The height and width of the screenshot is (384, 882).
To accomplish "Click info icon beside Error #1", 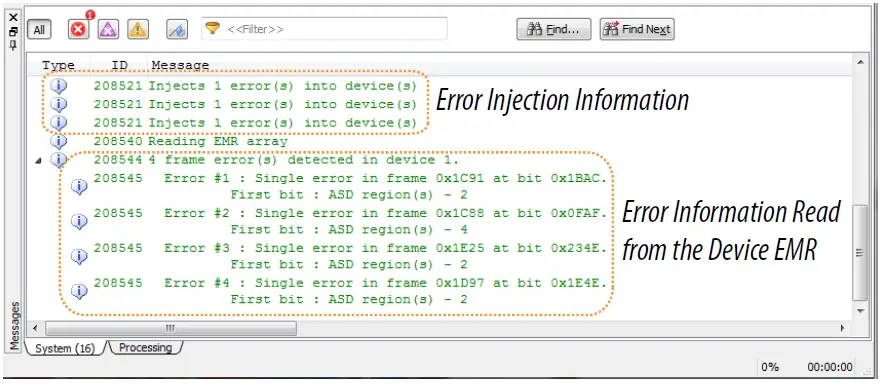I will pyautogui.click(x=79, y=187).
